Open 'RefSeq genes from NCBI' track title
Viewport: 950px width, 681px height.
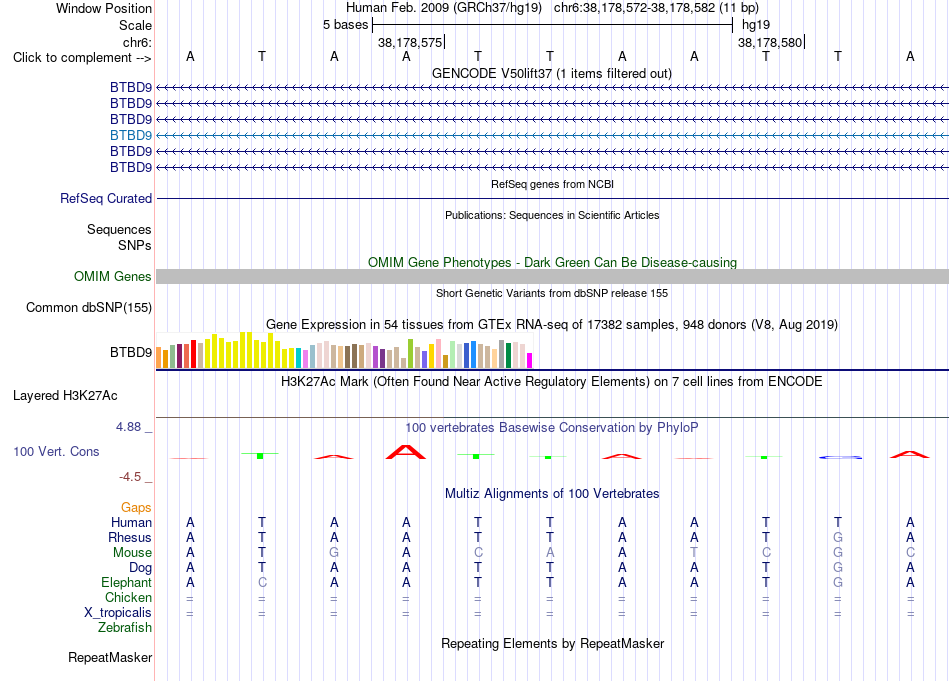553,184
